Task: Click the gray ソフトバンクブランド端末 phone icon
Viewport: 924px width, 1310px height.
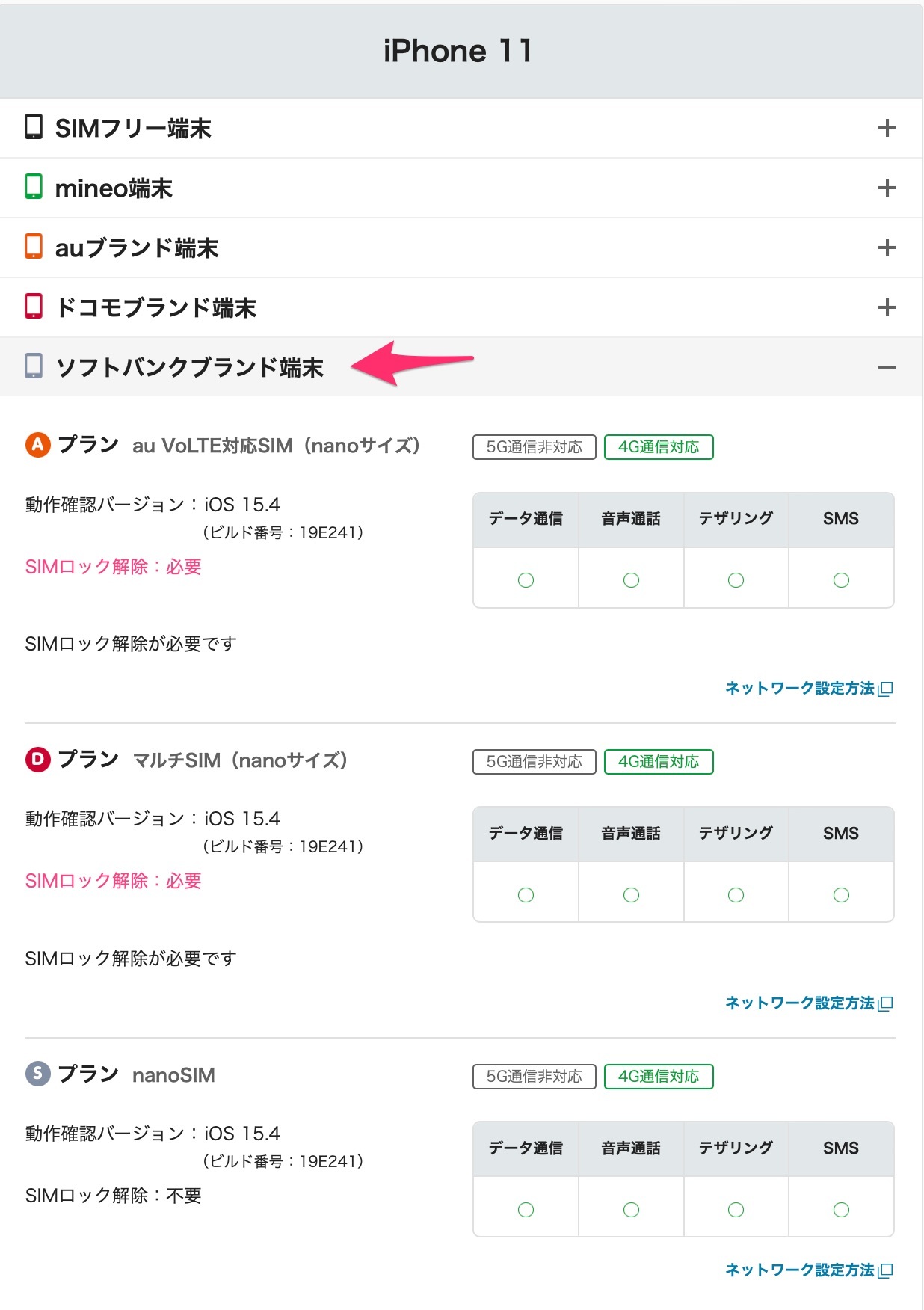Action: [34, 366]
